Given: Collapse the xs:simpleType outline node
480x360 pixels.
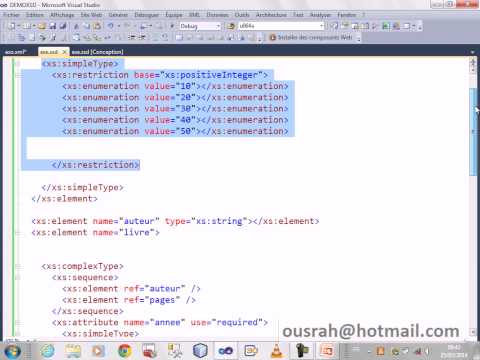Looking at the screenshot, I should pos(18,64).
